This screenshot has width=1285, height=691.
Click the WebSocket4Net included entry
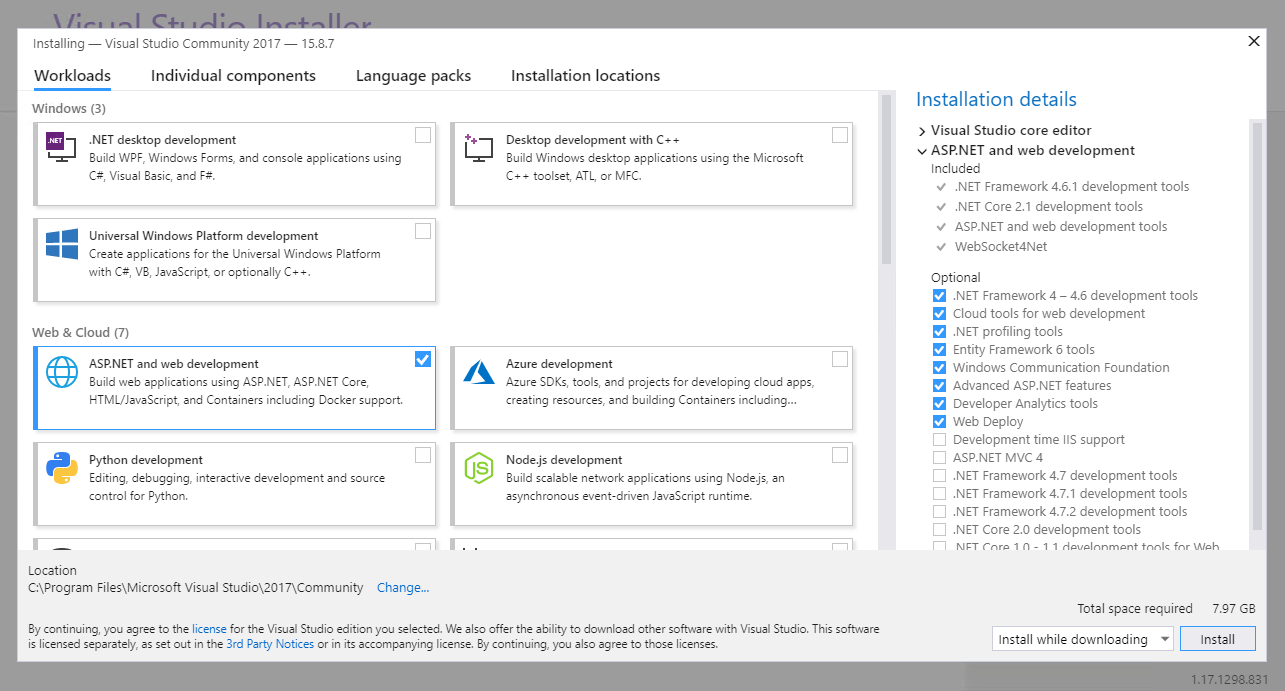pyautogui.click(x=1000, y=247)
